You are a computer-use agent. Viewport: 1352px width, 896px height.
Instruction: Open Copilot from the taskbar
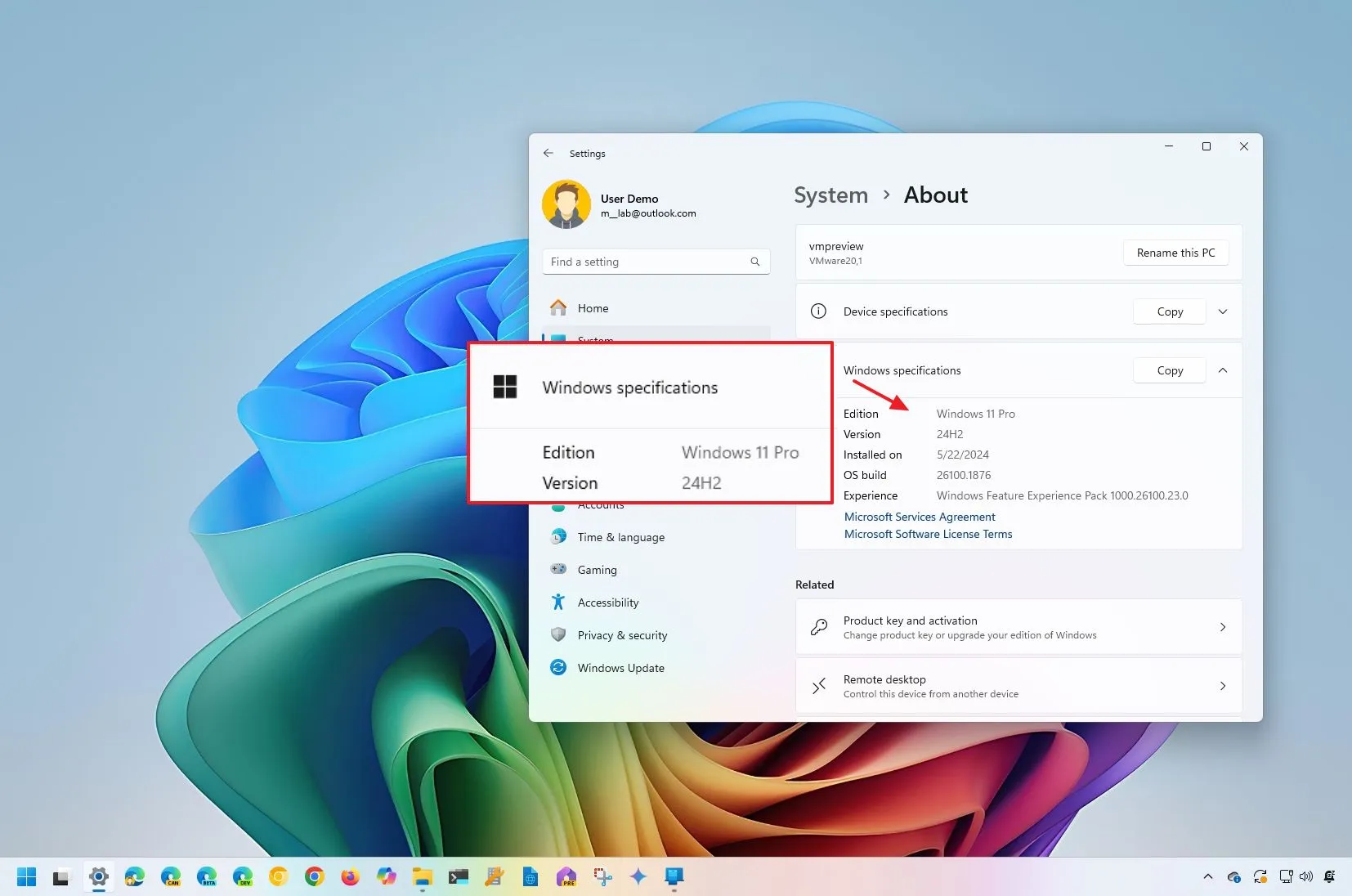387,877
